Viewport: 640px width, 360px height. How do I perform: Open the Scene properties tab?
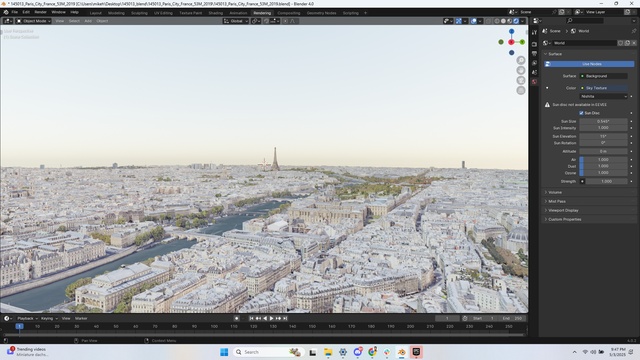(534, 72)
